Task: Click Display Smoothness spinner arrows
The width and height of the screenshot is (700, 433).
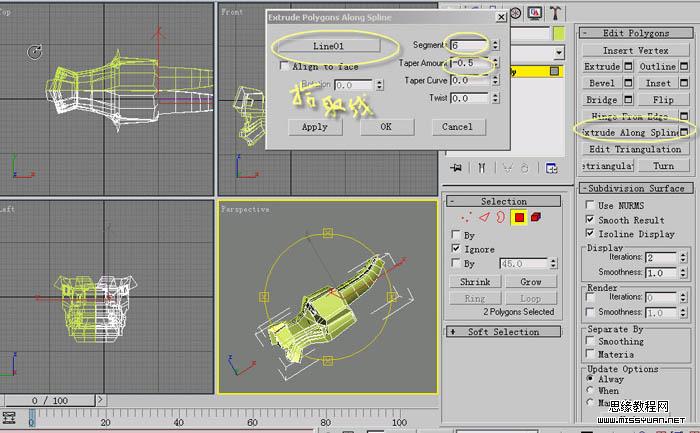Action: [683, 273]
